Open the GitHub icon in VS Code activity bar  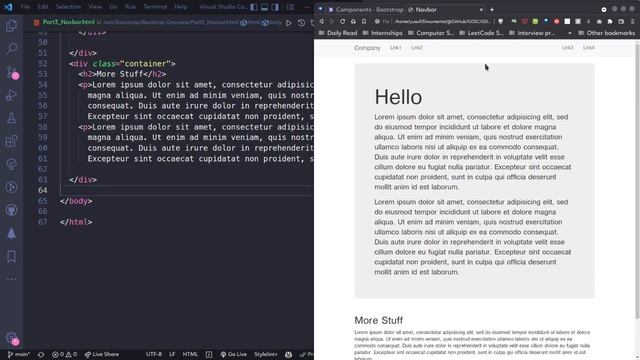[x=11, y=210]
